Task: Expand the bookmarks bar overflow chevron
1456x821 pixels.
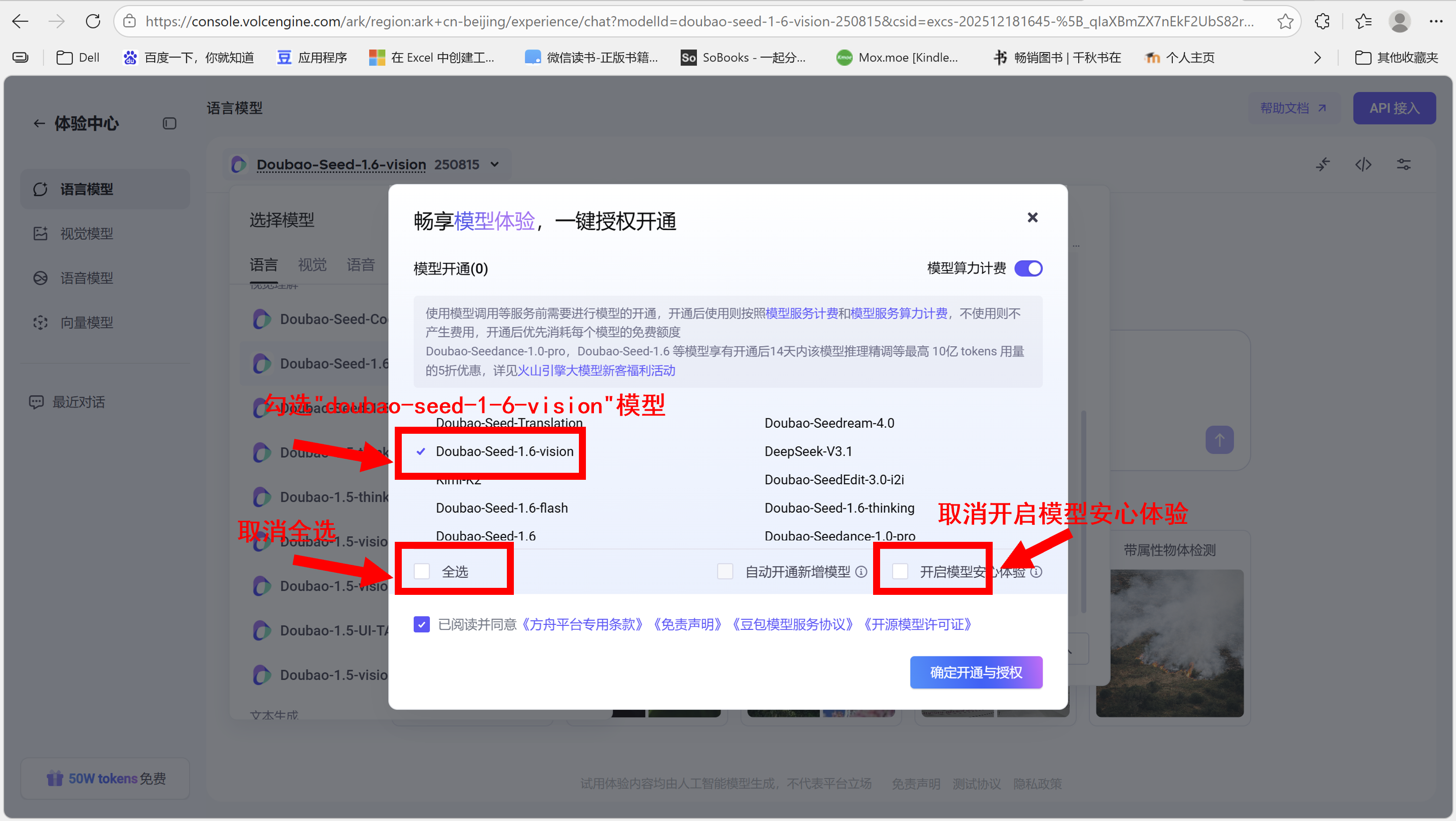Action: 1317,58
